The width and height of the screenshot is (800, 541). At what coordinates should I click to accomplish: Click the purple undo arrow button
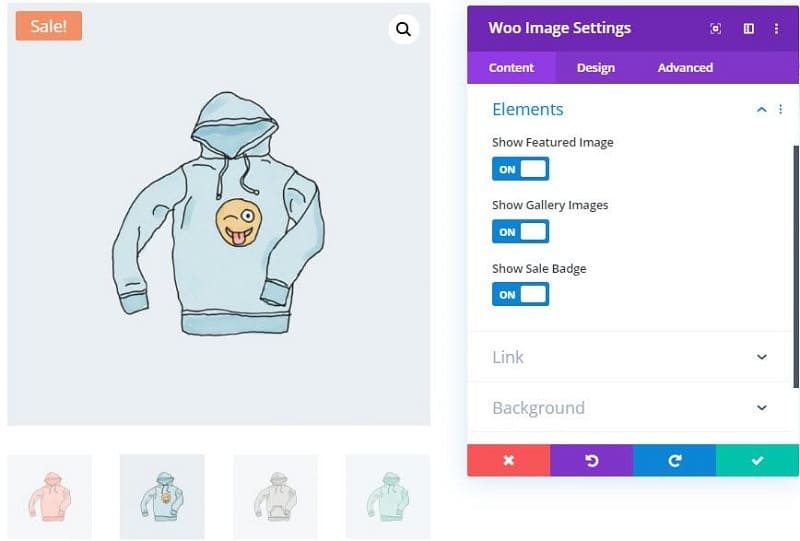point(592,460)
